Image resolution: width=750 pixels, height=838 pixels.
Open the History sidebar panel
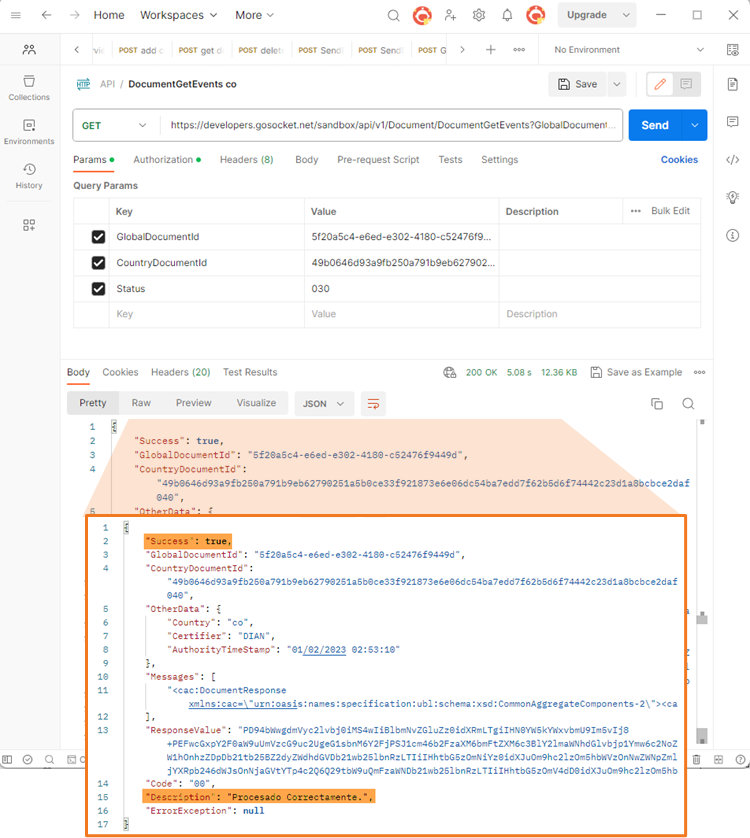pyautogui.click(x=29, y=176)
